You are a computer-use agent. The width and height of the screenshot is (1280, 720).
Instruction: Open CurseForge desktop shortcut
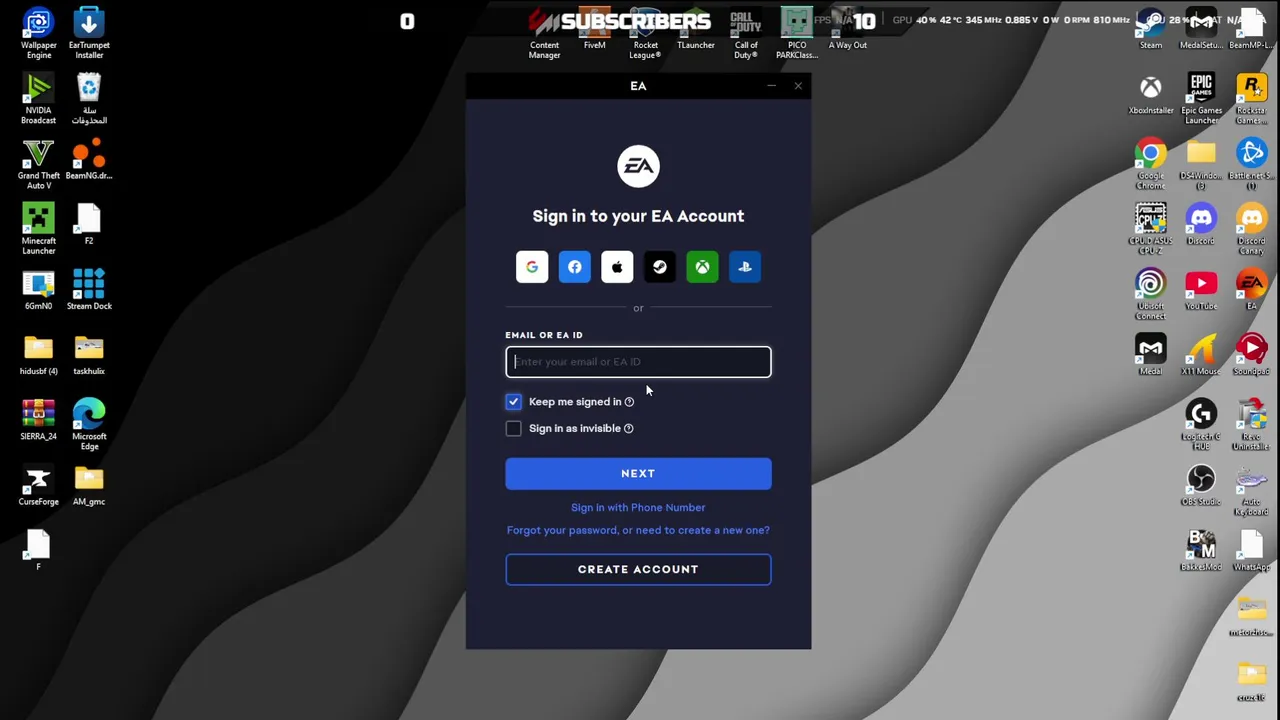click(x=38, y=485)
